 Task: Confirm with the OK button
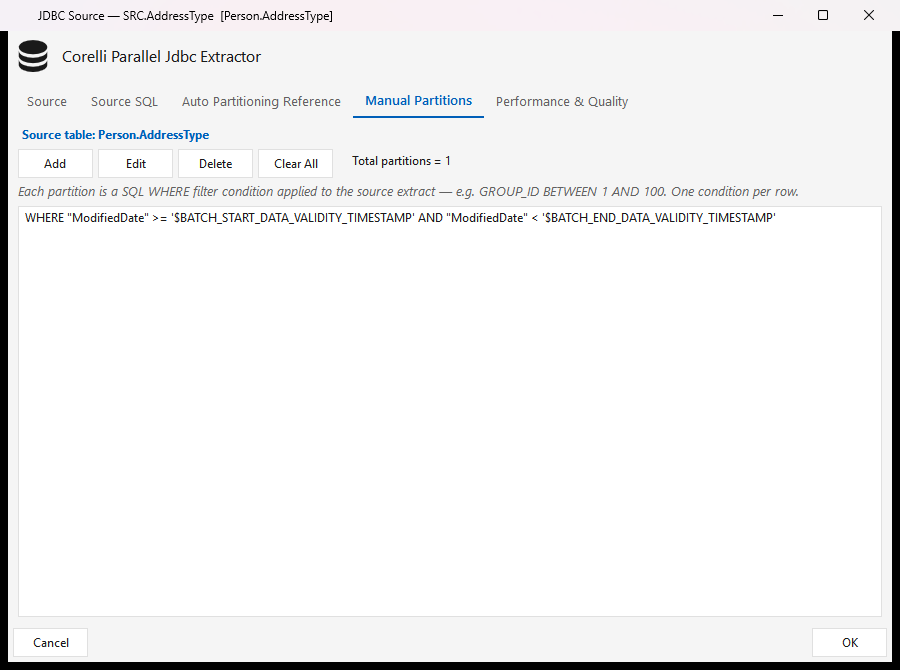[849, 642]
